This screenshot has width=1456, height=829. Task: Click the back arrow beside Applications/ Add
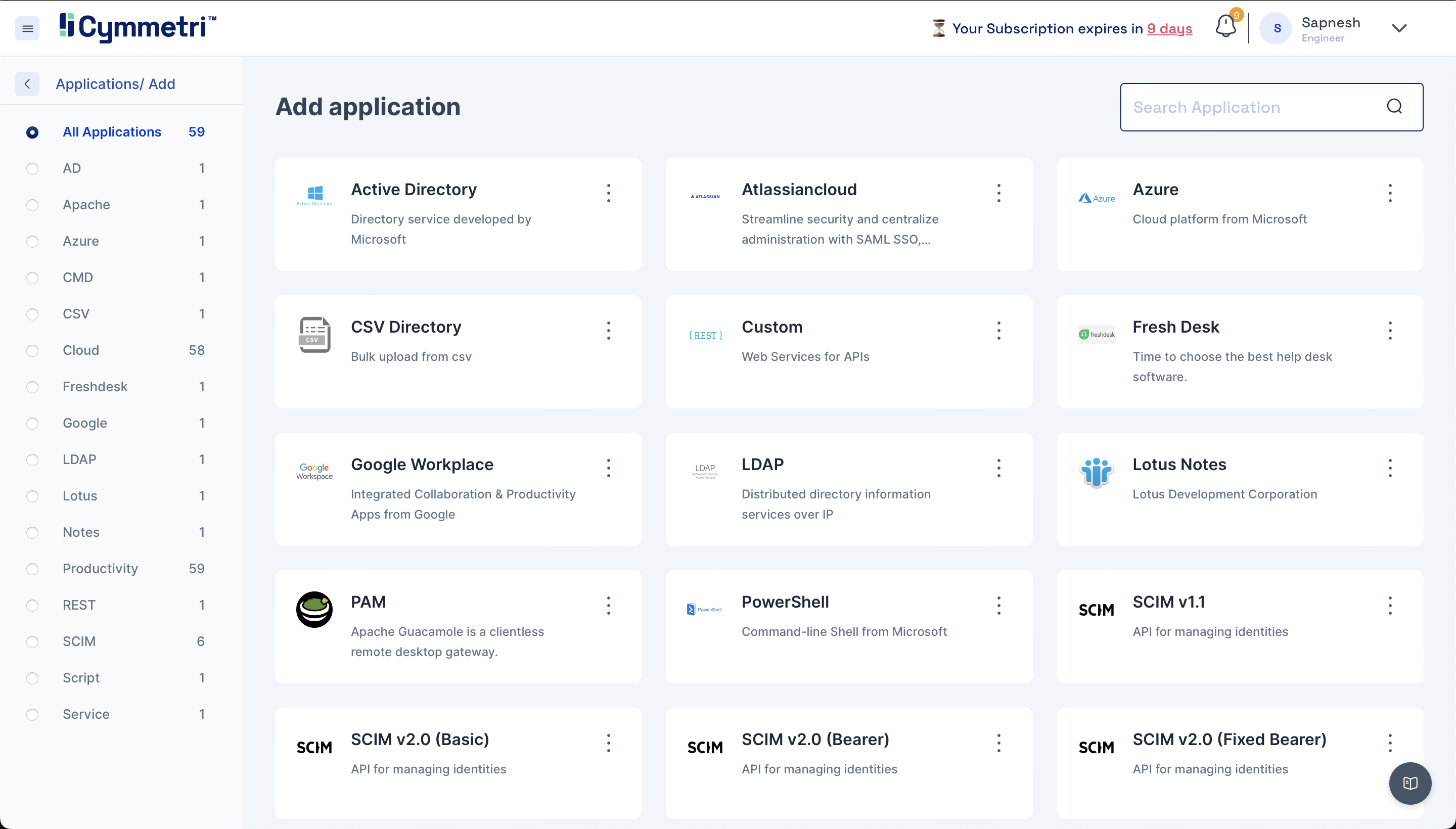pos(27,84)
